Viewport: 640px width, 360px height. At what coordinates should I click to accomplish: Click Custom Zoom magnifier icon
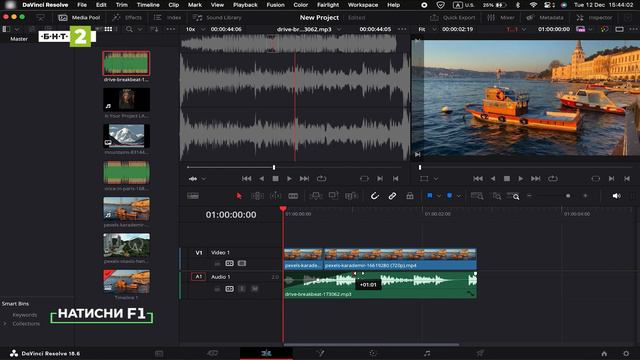tap(513, 196)
